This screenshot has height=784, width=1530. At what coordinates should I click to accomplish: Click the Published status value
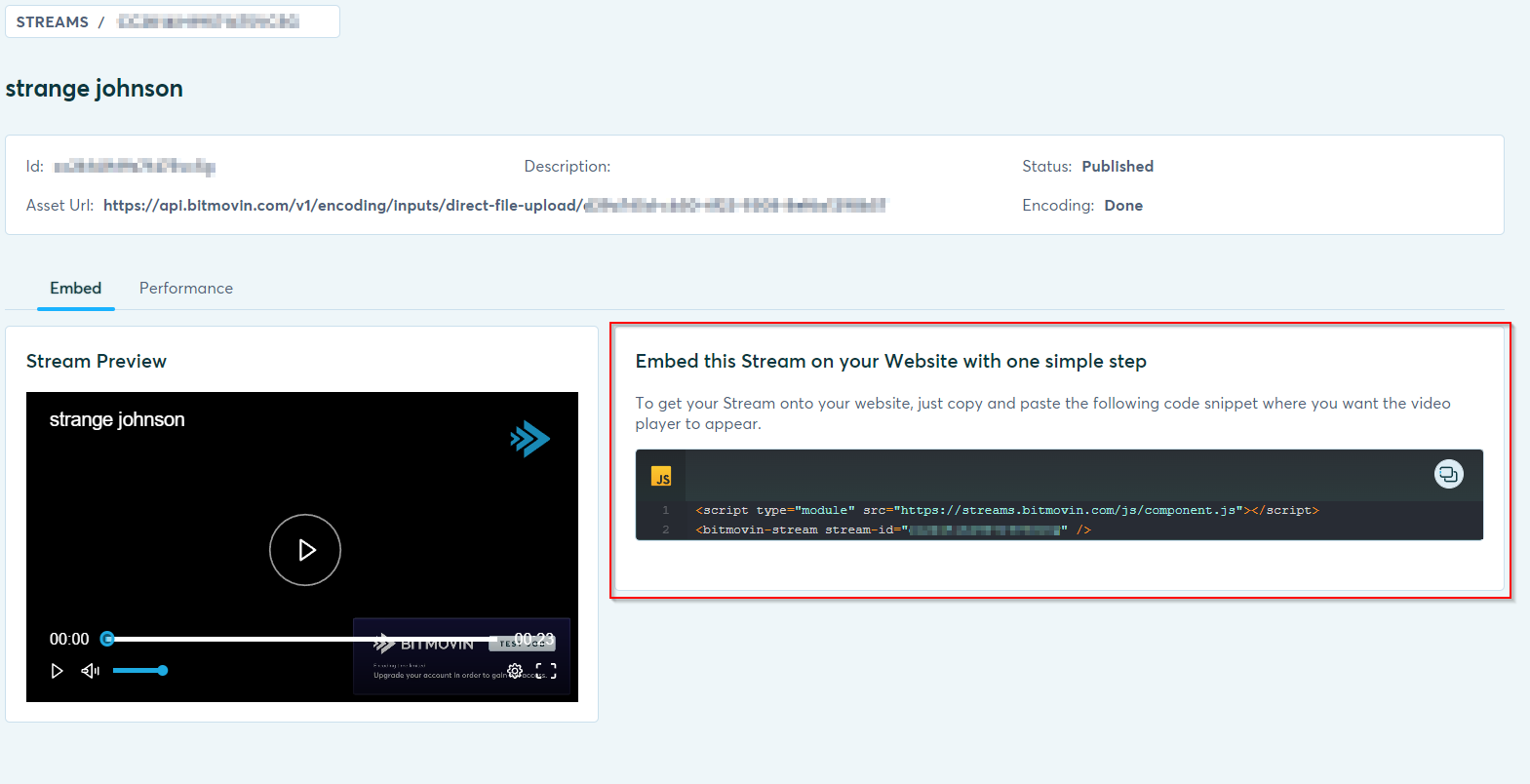click(1118, 167)
